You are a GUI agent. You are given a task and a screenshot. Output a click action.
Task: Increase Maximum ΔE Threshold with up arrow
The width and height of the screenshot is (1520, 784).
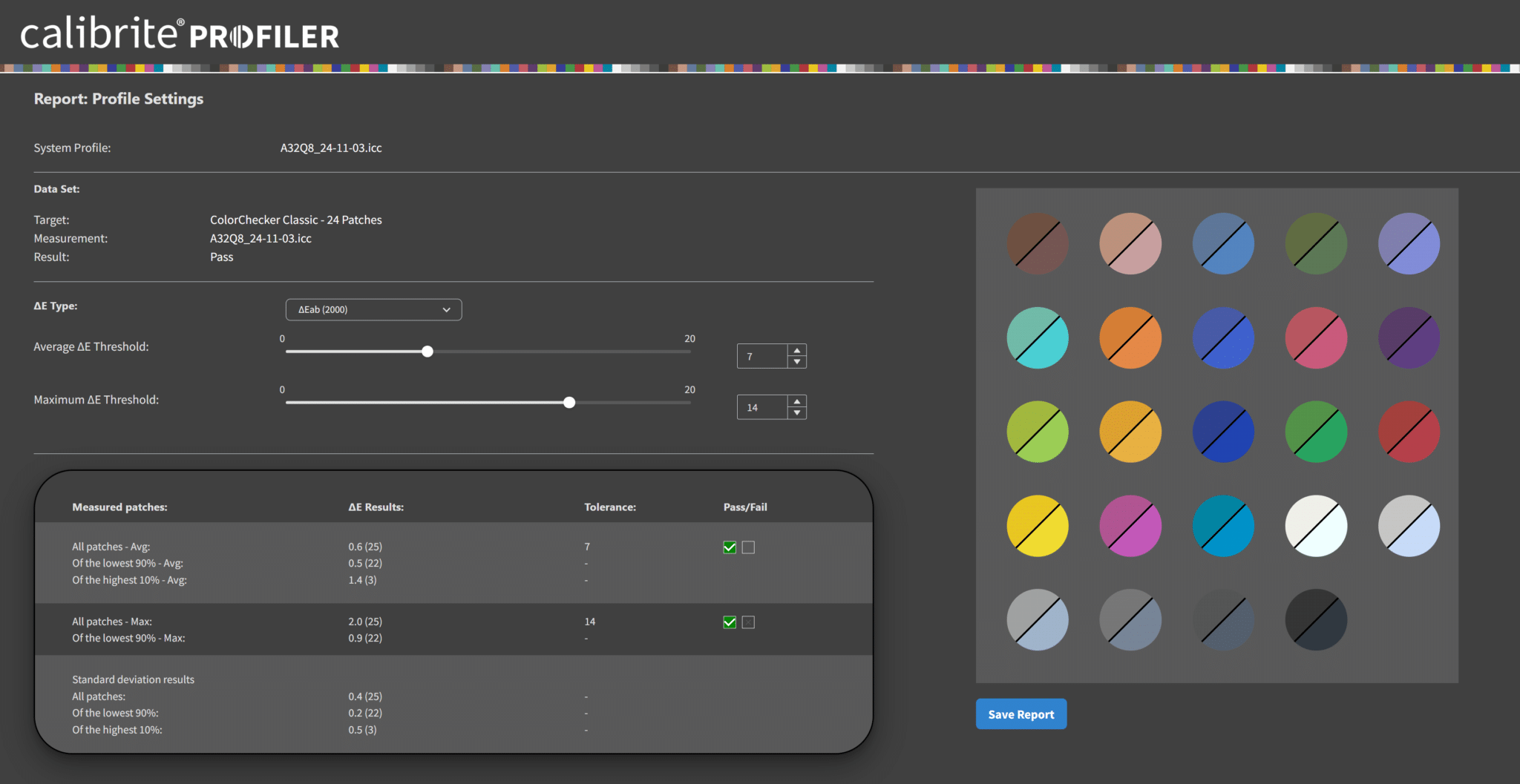coord(797,401)
